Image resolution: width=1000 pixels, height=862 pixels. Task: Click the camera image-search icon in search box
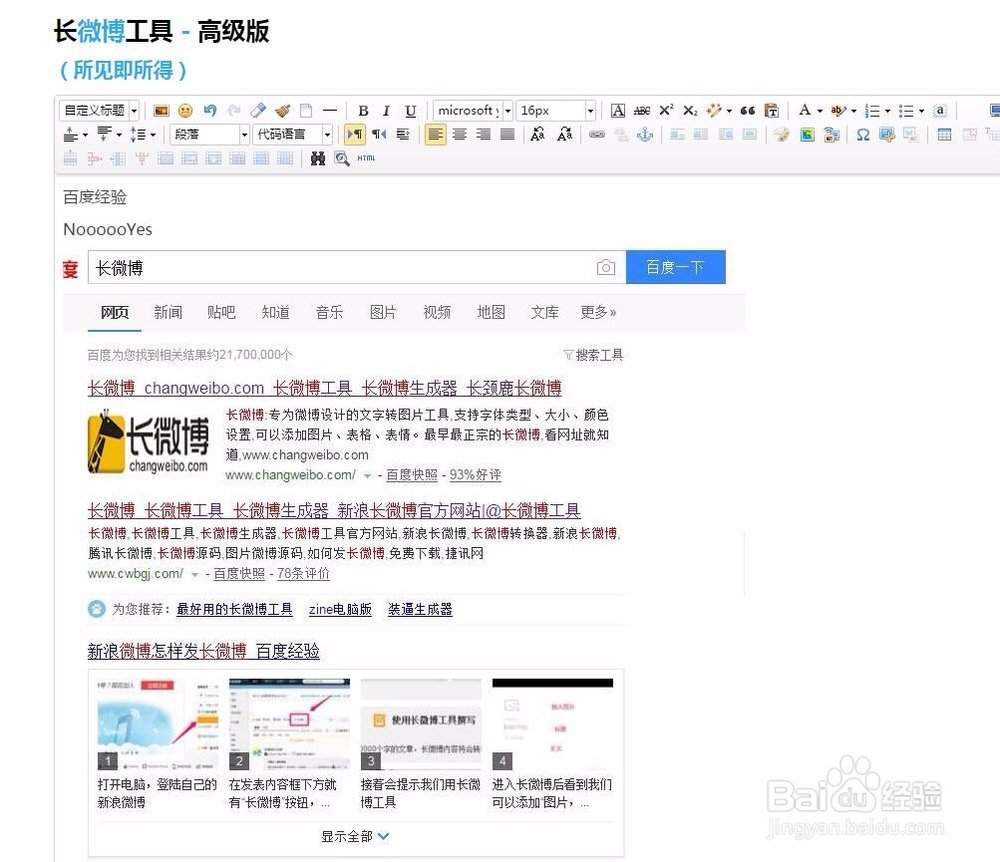tap(606, 267)
